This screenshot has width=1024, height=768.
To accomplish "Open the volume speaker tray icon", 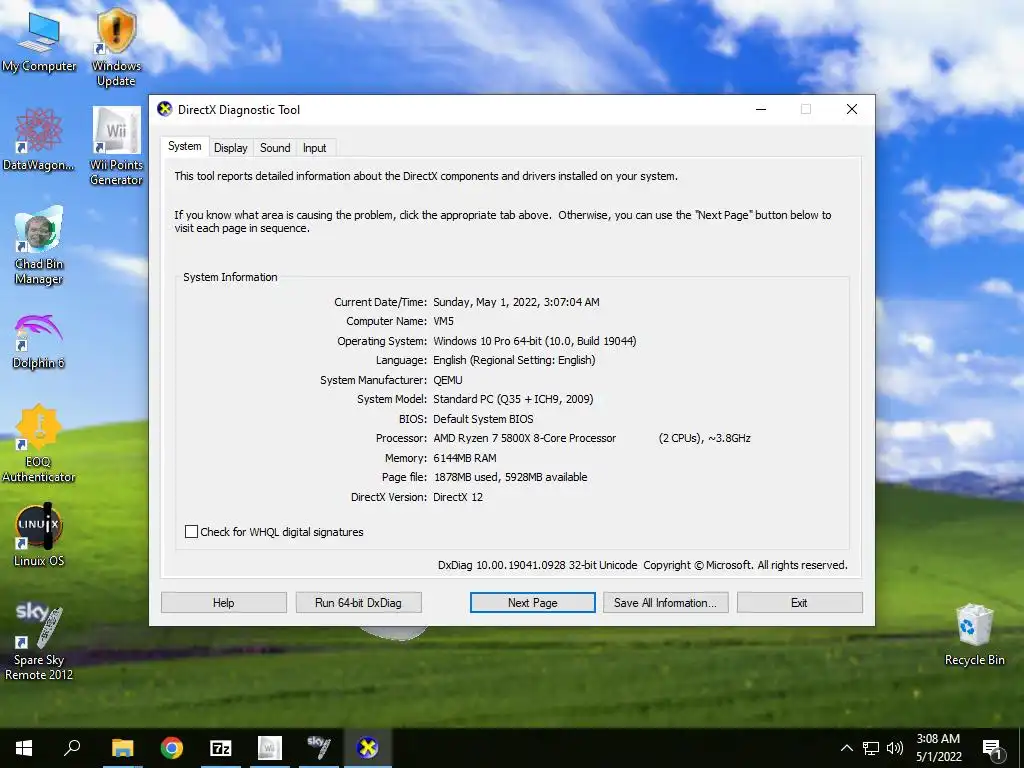I will (x=895, y=748).
